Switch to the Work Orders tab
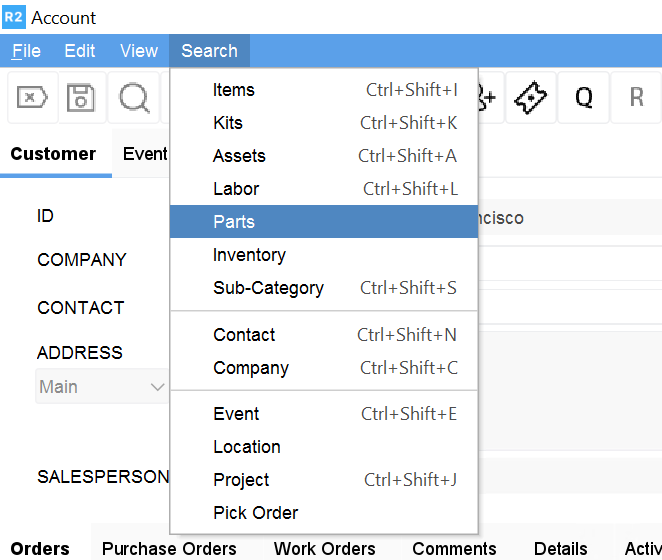This screenshot has height=560, width=662. (324, 548)
